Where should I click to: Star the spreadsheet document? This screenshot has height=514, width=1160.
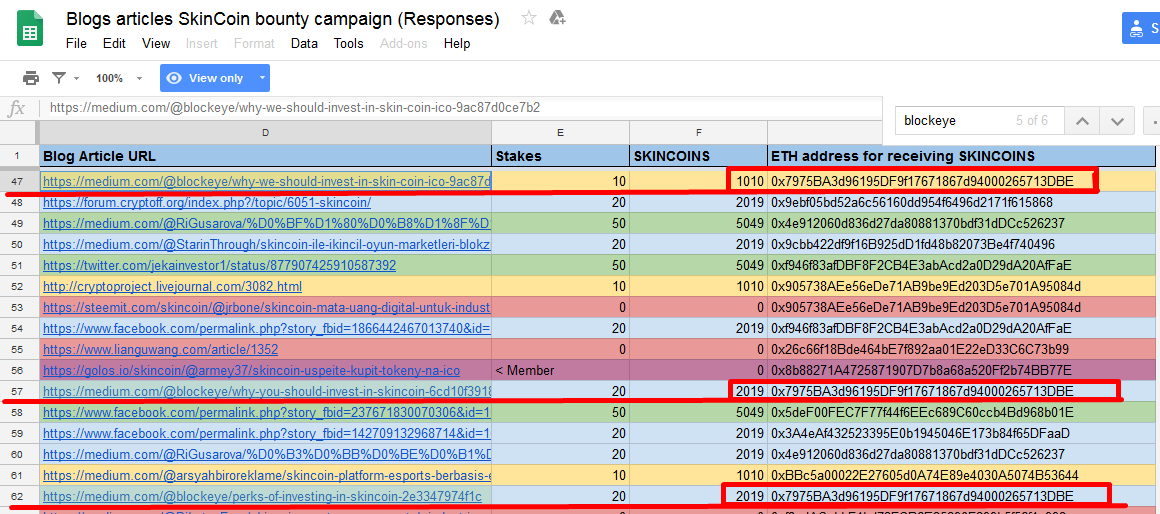coord(529,18)
